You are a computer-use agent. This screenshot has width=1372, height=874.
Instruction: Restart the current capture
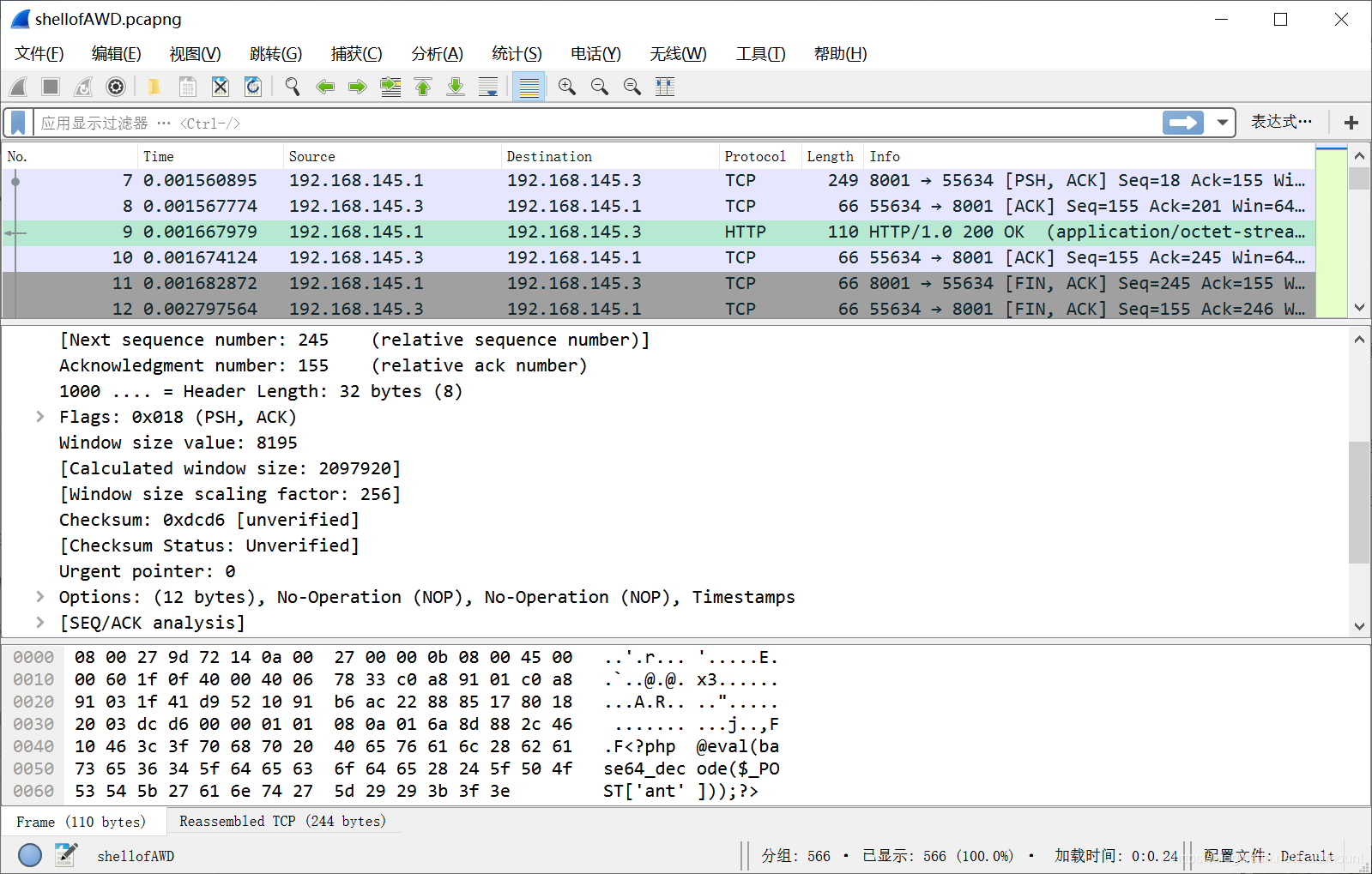[83, 87]
